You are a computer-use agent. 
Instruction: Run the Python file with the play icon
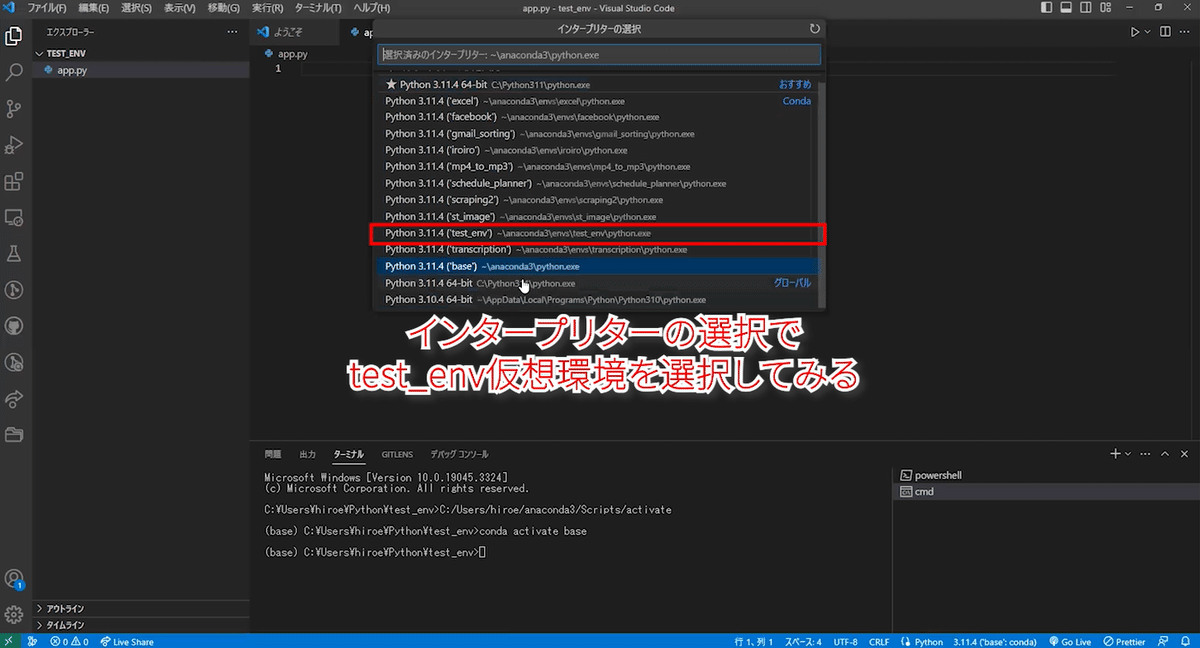1135,32
